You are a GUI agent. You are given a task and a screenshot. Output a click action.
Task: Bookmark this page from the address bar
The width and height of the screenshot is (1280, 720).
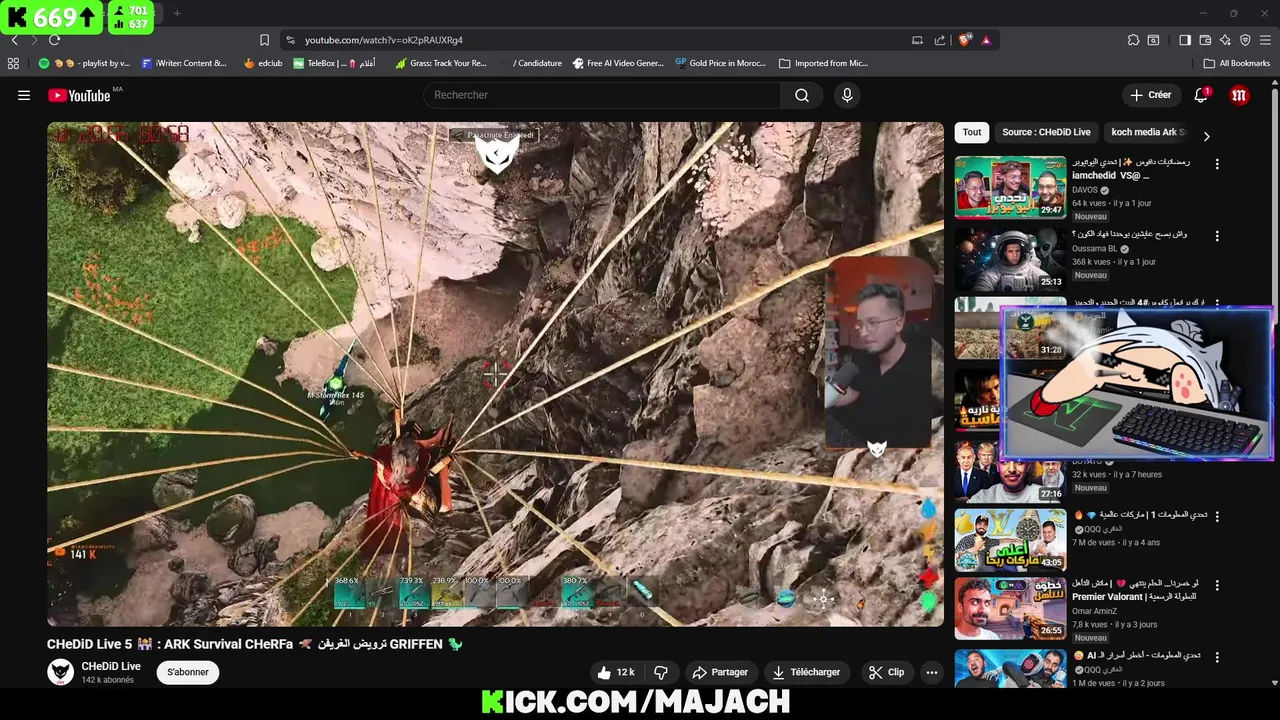(x=264, y=40)
